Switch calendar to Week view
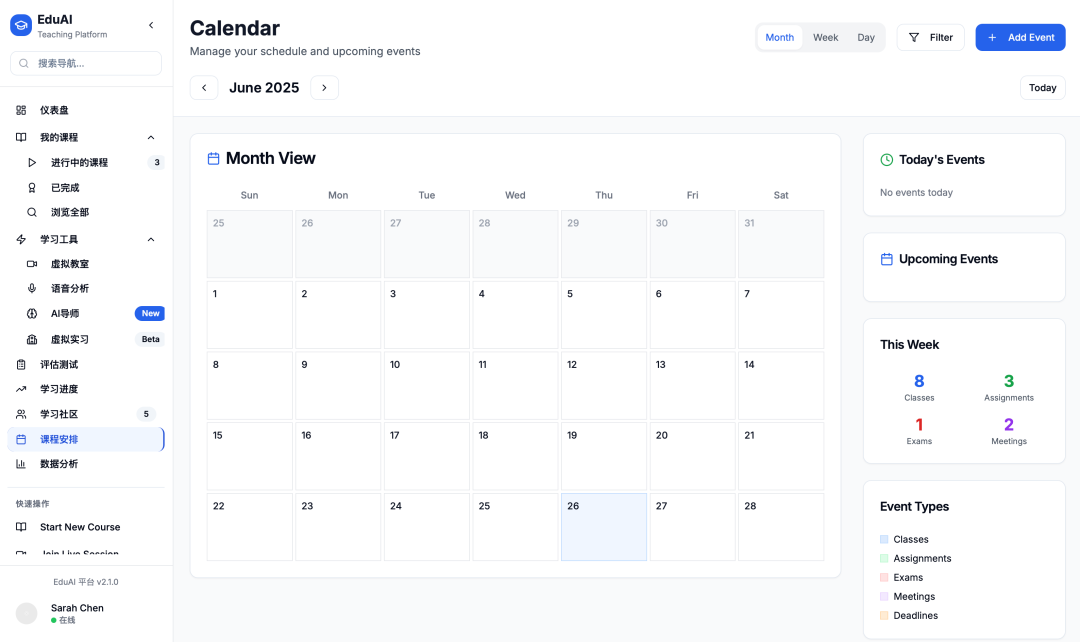 coord(825,38)
